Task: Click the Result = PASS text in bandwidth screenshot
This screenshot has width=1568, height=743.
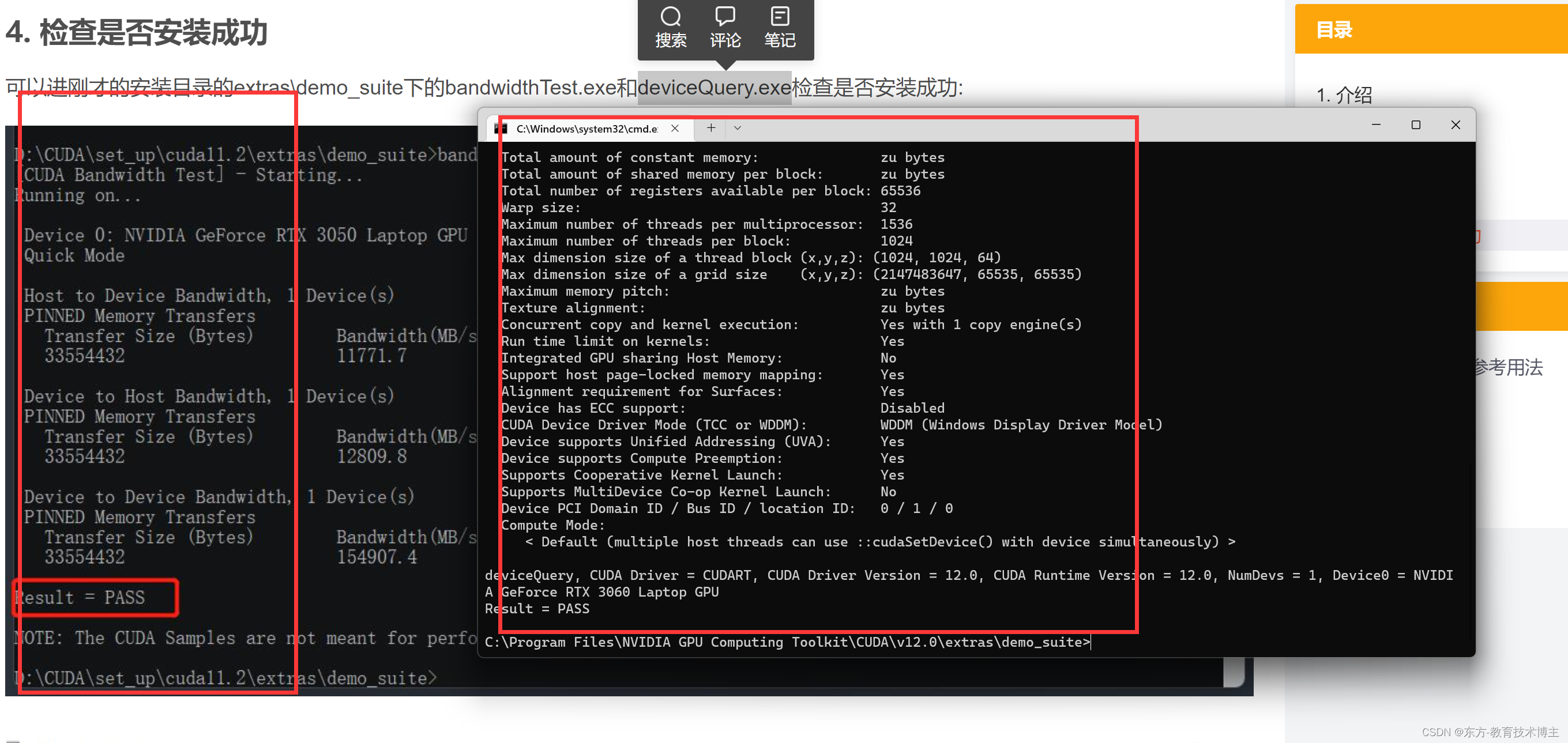Action: pos(80,597)
